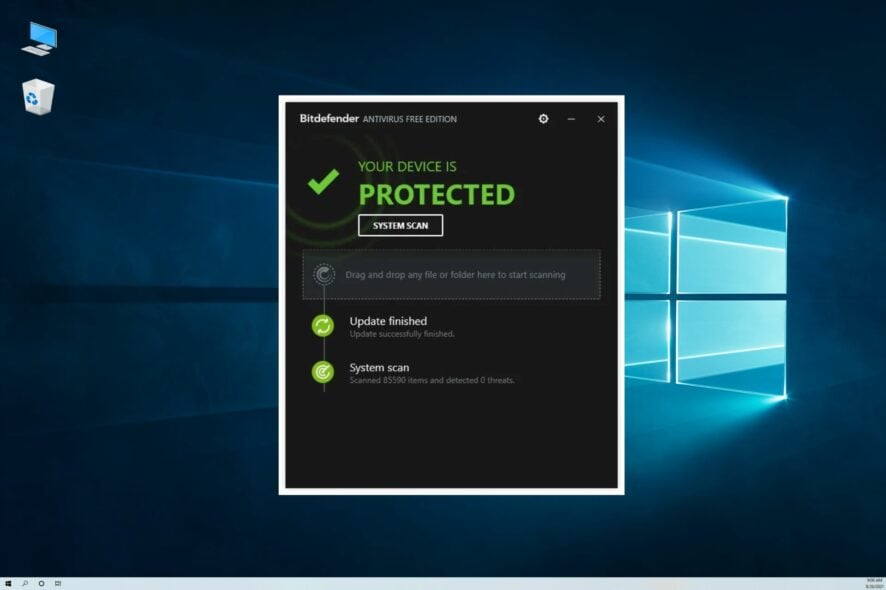Click the 'YOUR DEVICE IS' heading

[x=407, y=167]
